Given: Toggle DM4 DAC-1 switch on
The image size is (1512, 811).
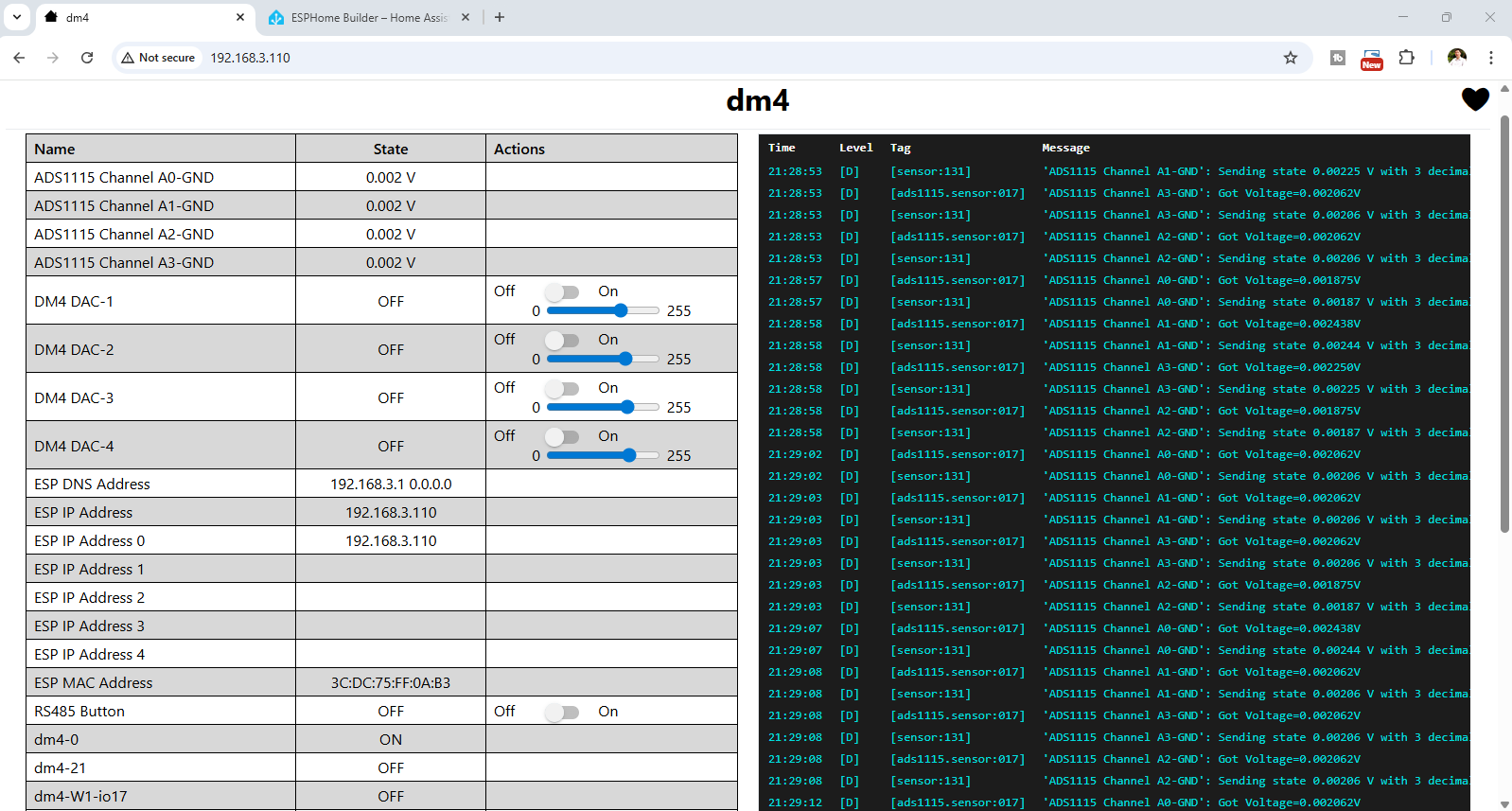Looking at the screenshot, I should point(562,292).
